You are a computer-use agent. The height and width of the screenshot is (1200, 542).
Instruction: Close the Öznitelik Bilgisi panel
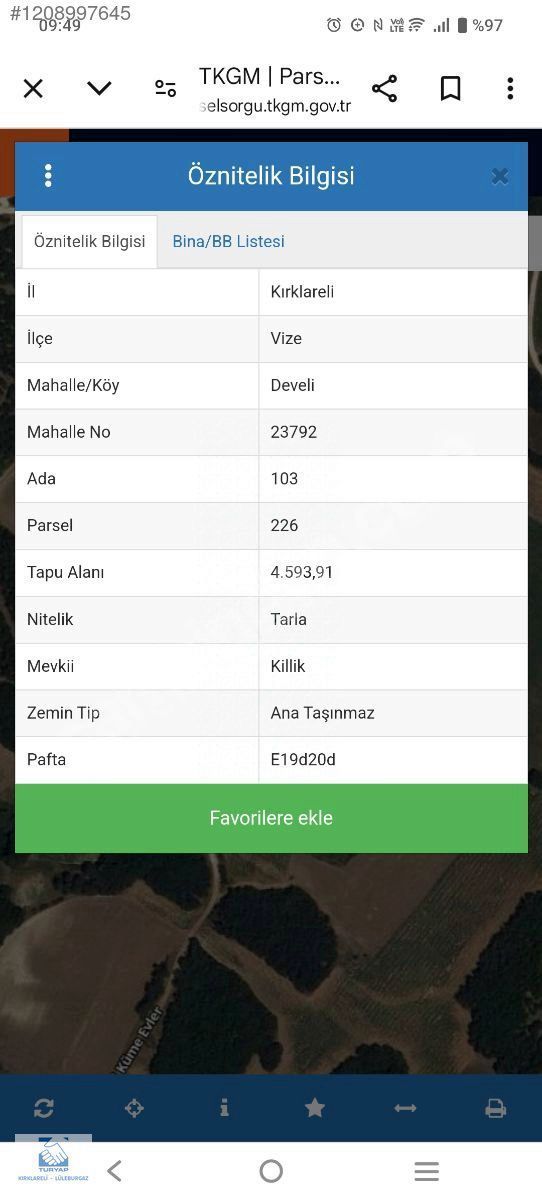tap(500, 176)
